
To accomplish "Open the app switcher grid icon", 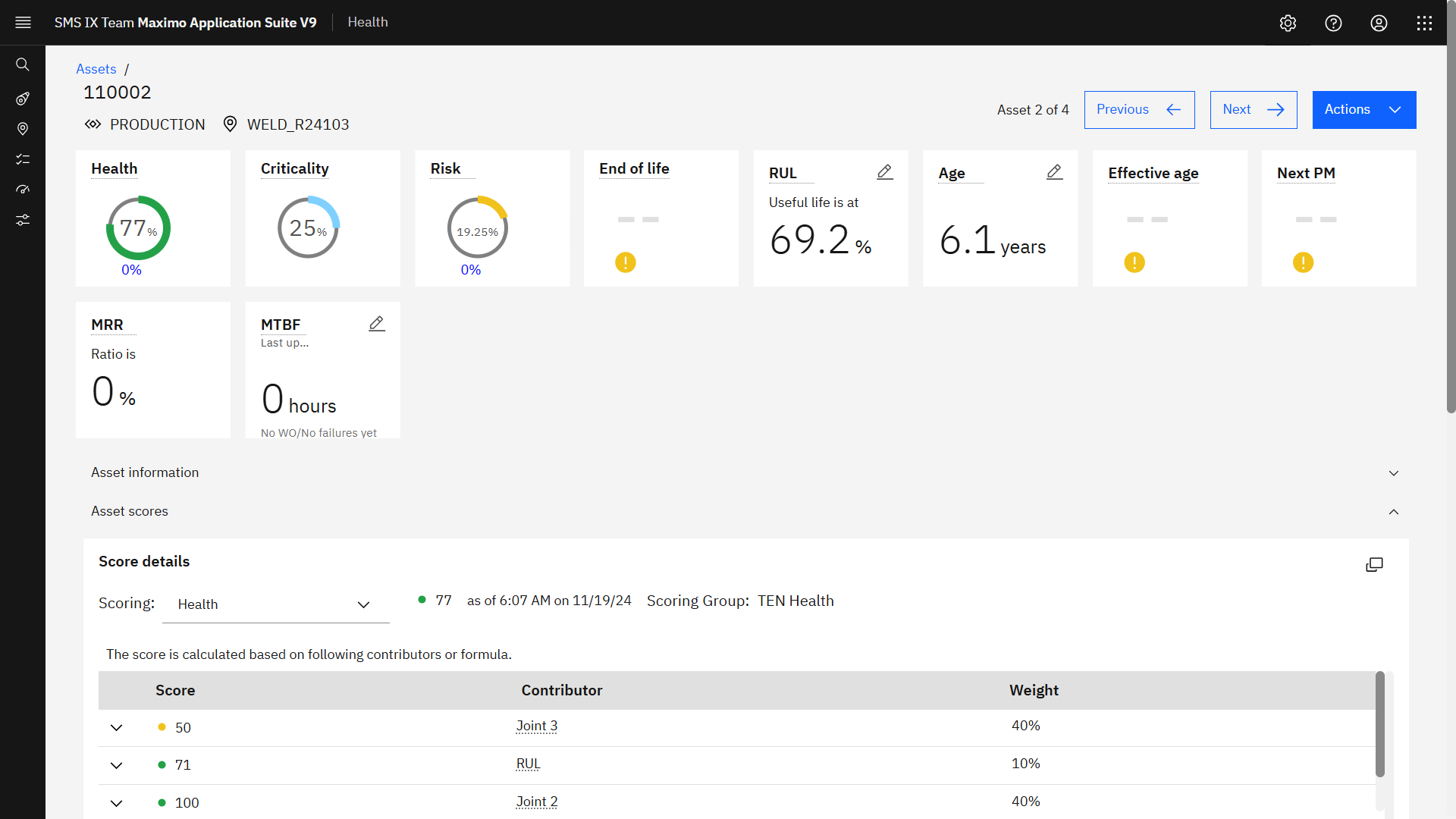I will [x=1424, y=23].
